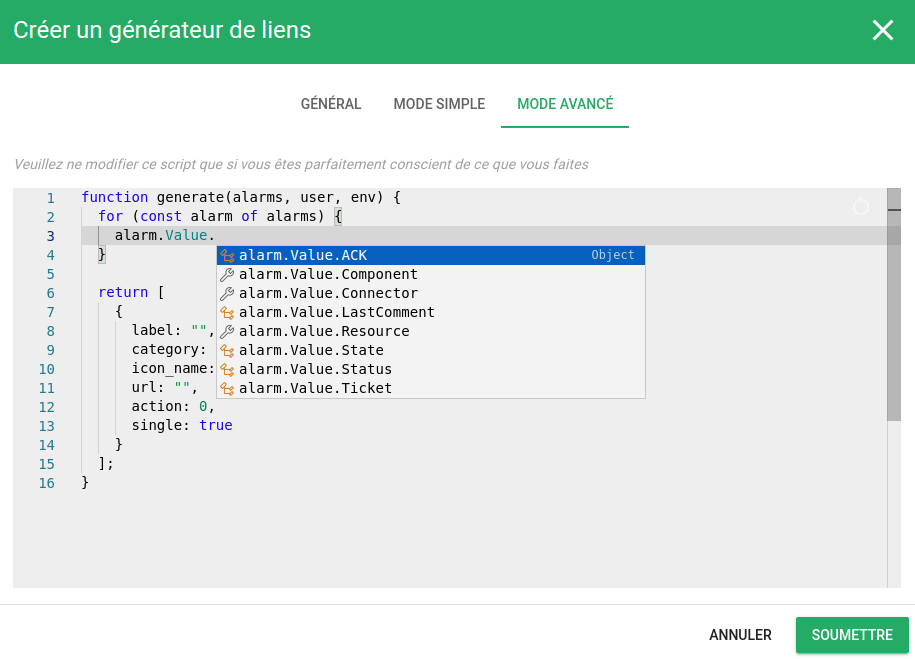
Task: Open the MODE SIMPLE tab
Action: coord(439,104)
